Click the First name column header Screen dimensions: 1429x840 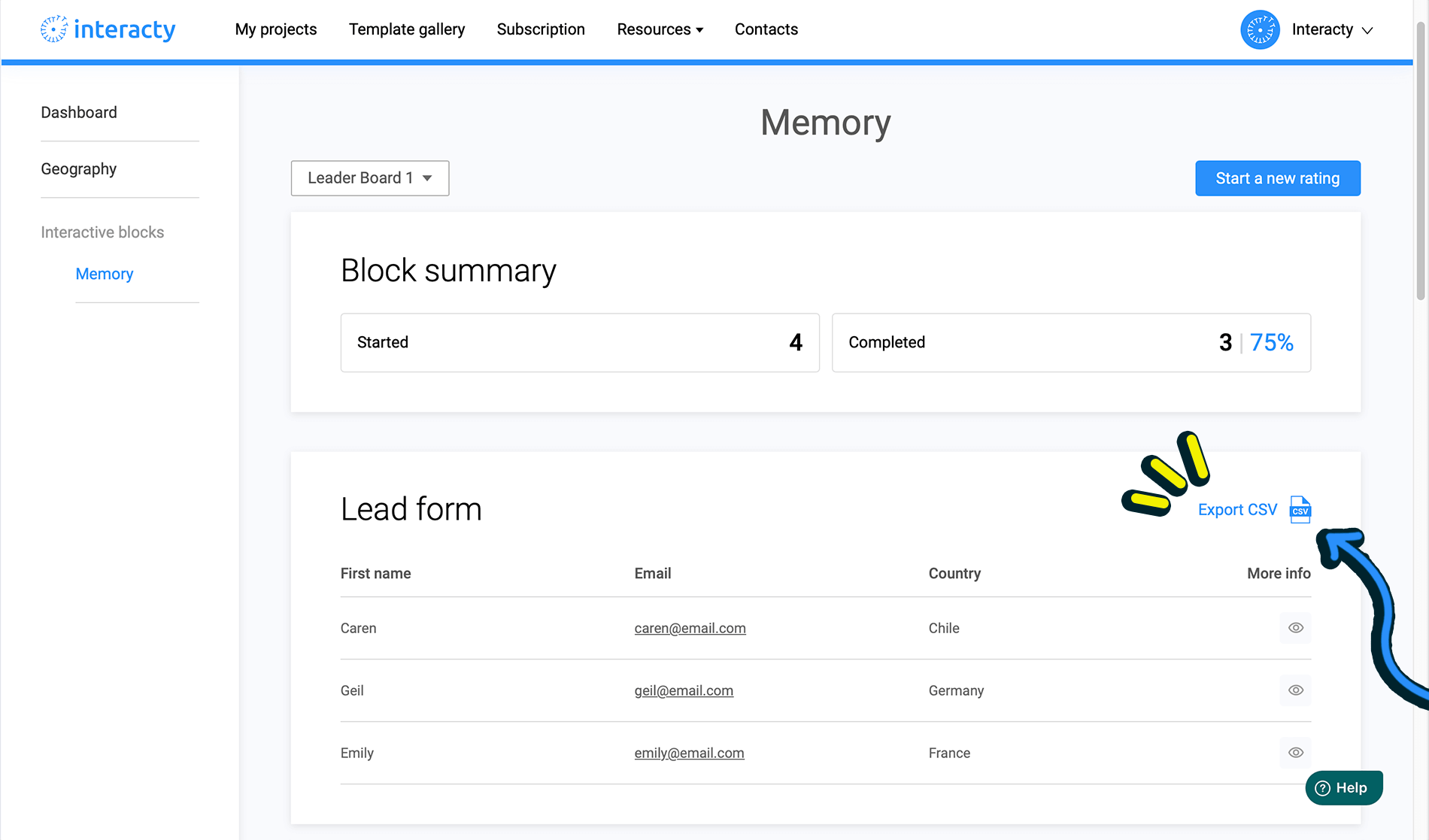coord(376,574)
